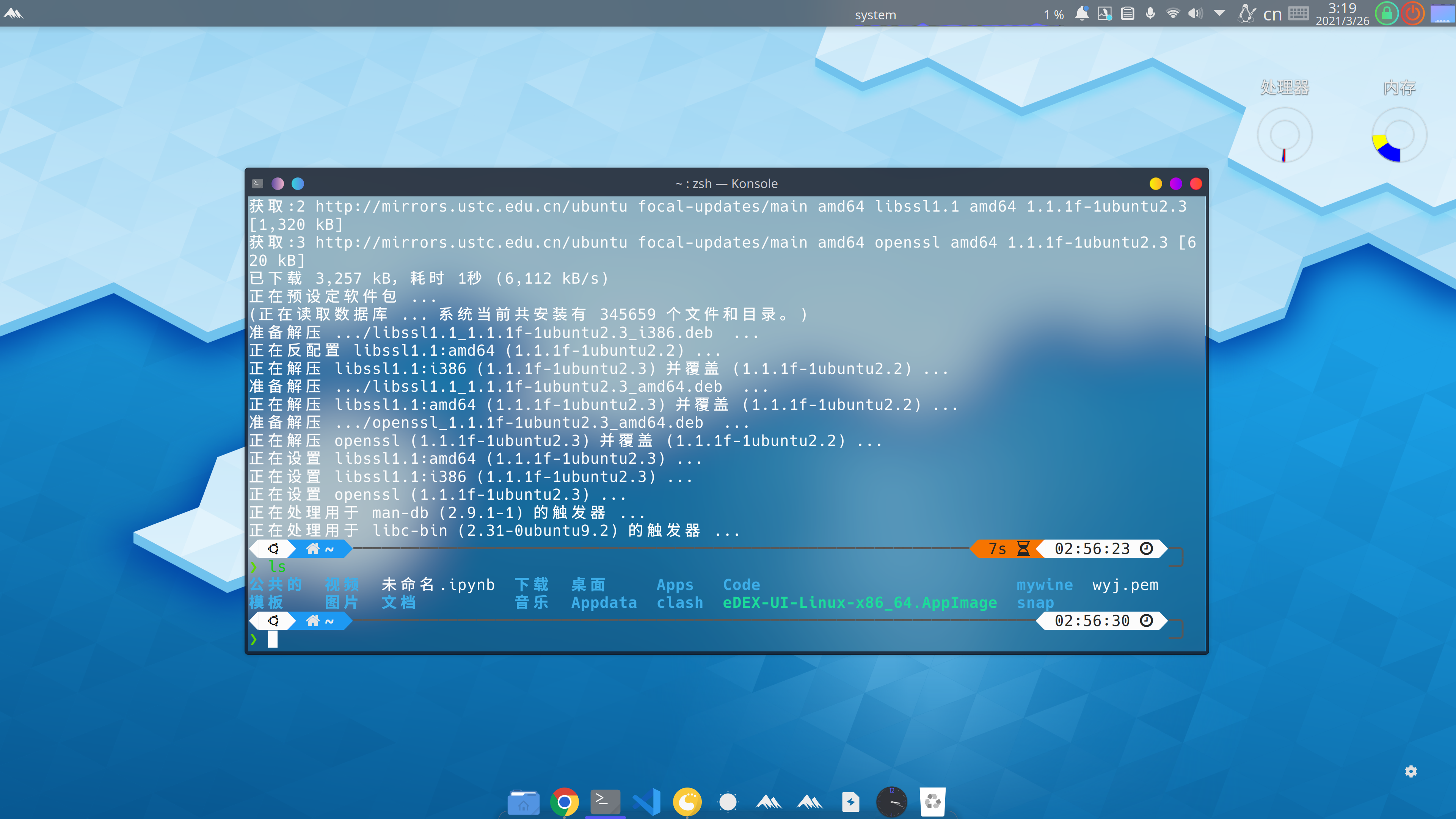Open the clipboard tray icon
The image size is (1456, 819).
click(x=1127, y=13)
